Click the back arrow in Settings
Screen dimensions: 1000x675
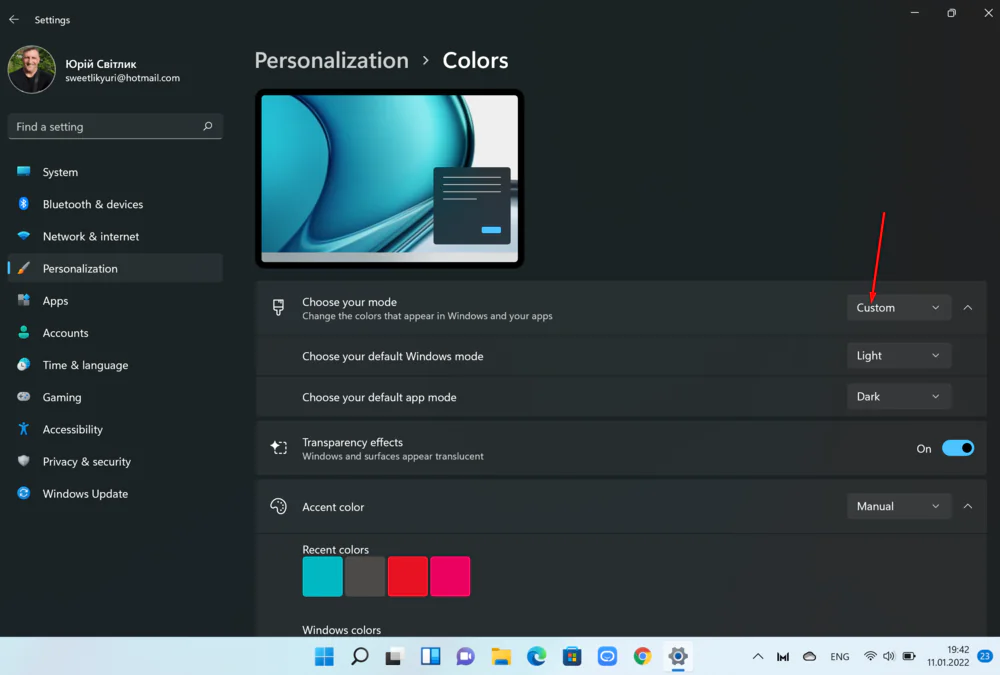point(14,19)
